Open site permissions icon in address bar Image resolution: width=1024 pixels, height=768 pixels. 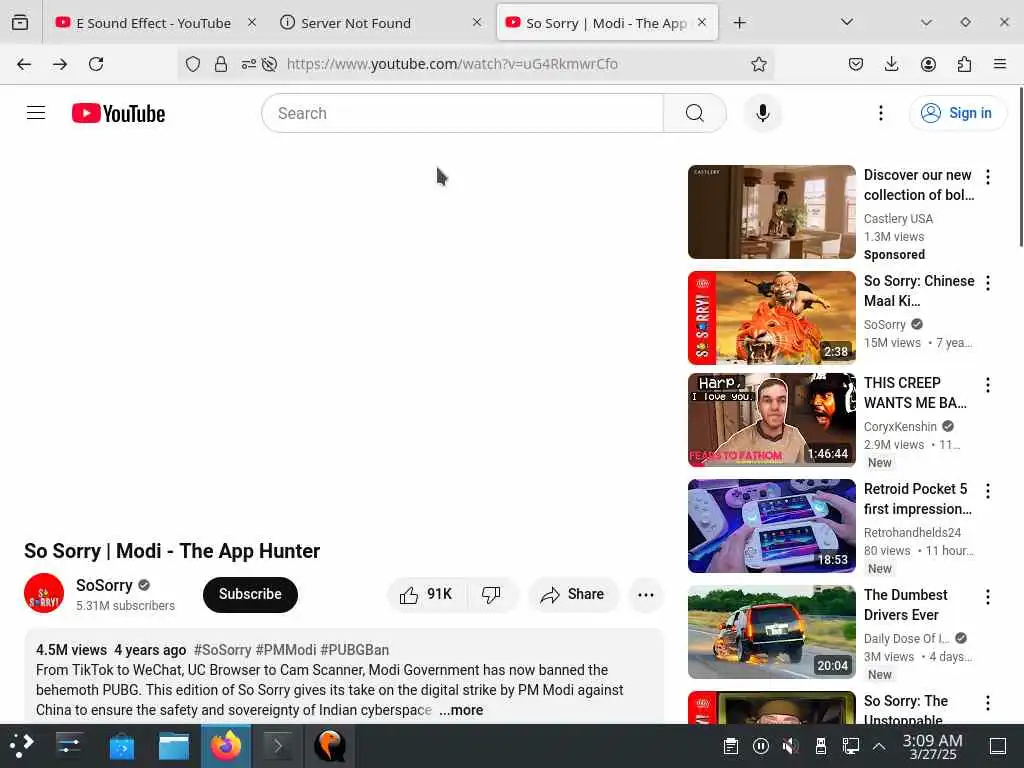[x=249, y=64]
